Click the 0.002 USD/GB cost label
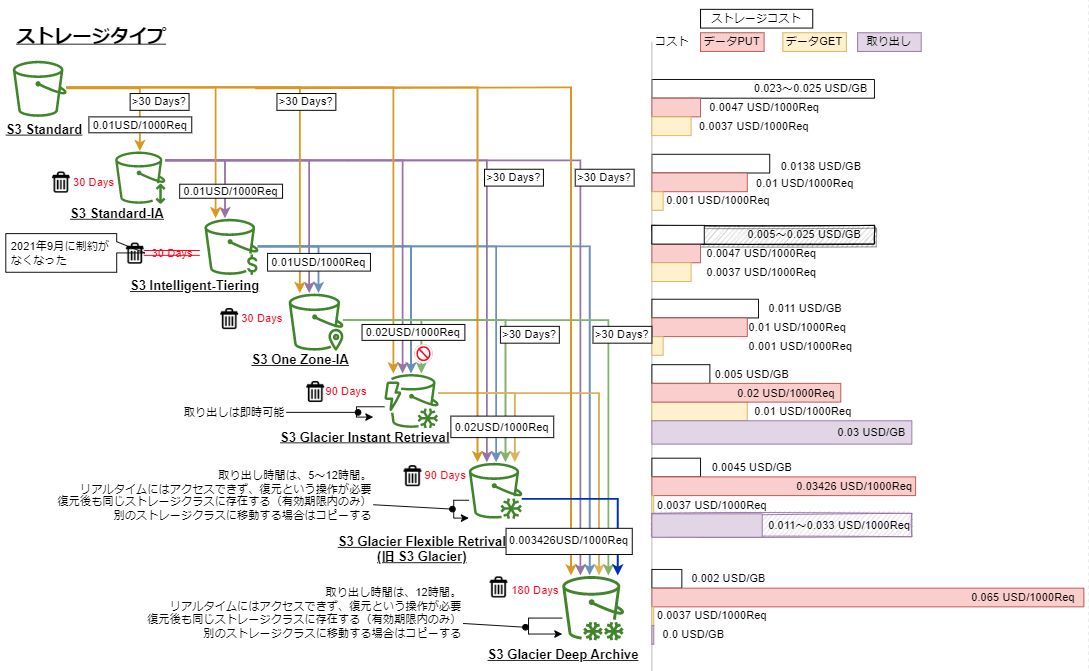This screenshot has width=1089, height=671. pyautogui.click(x=728, y=578)
